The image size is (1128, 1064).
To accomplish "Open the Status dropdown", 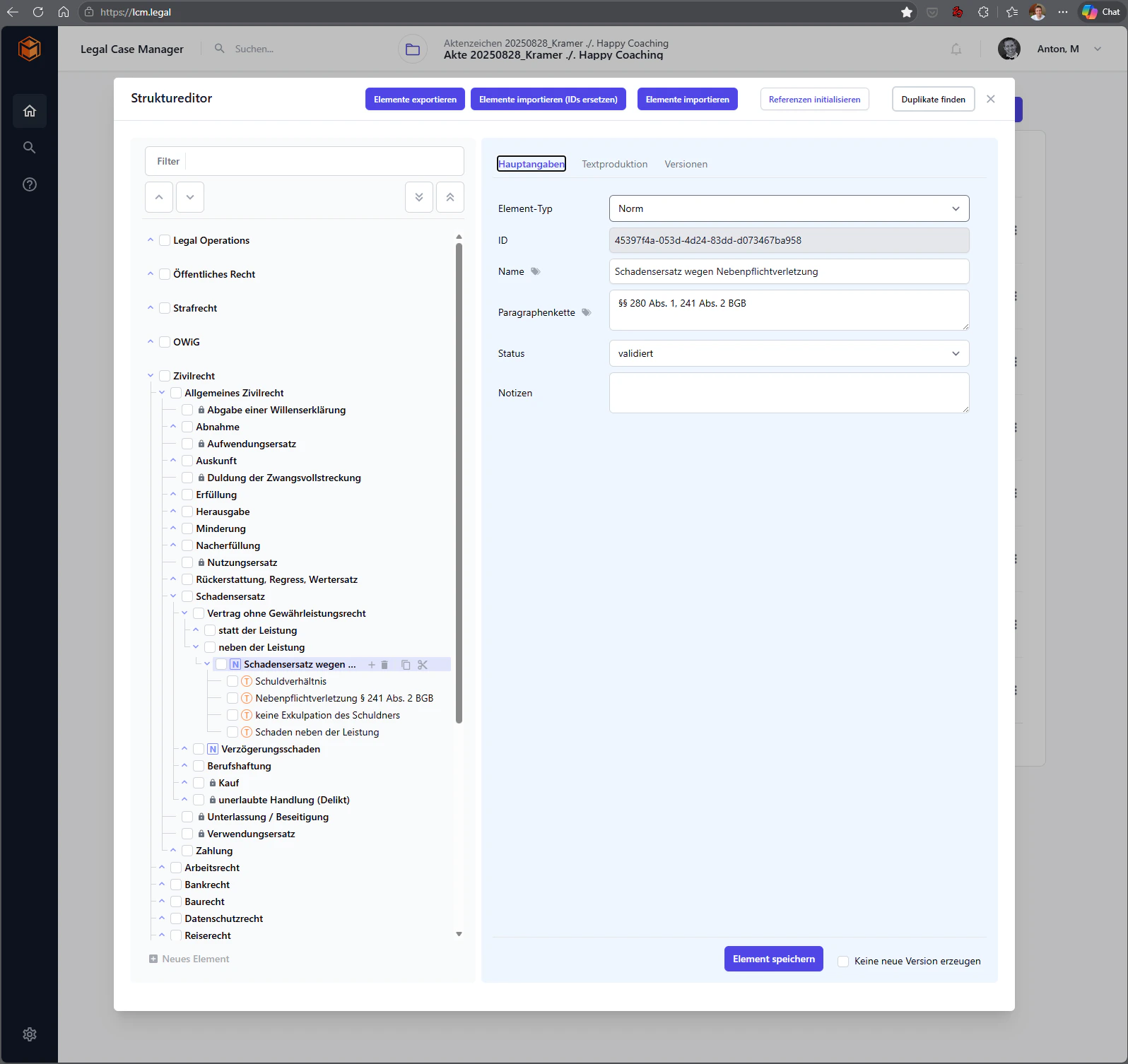I will coord(789,353).
